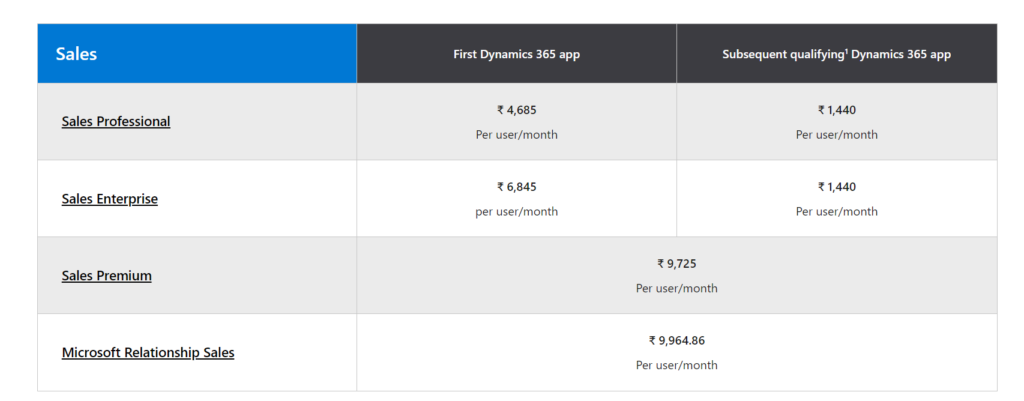Click 'Per user/month' under ₹ 9,964.86
1024x401 pixels.
[676, 365]
